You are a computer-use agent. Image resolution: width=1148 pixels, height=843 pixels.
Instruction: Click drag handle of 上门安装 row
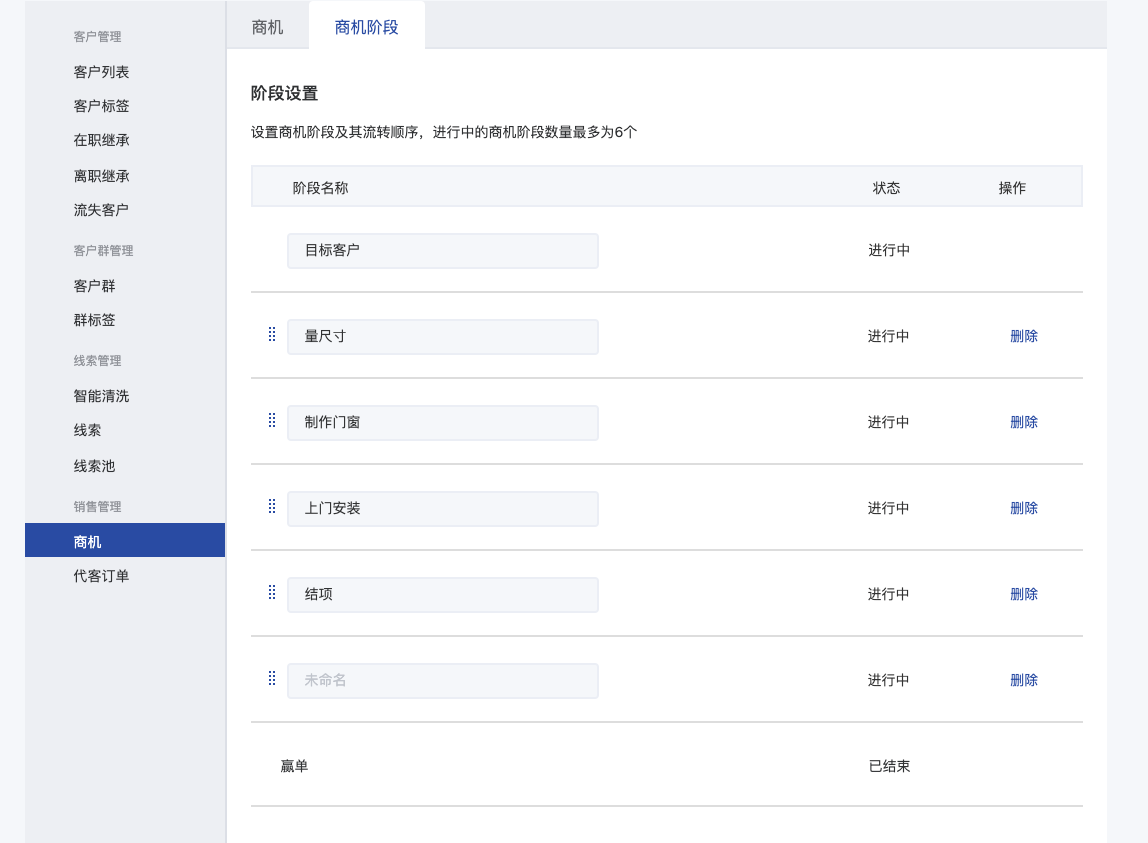[272, 506]
